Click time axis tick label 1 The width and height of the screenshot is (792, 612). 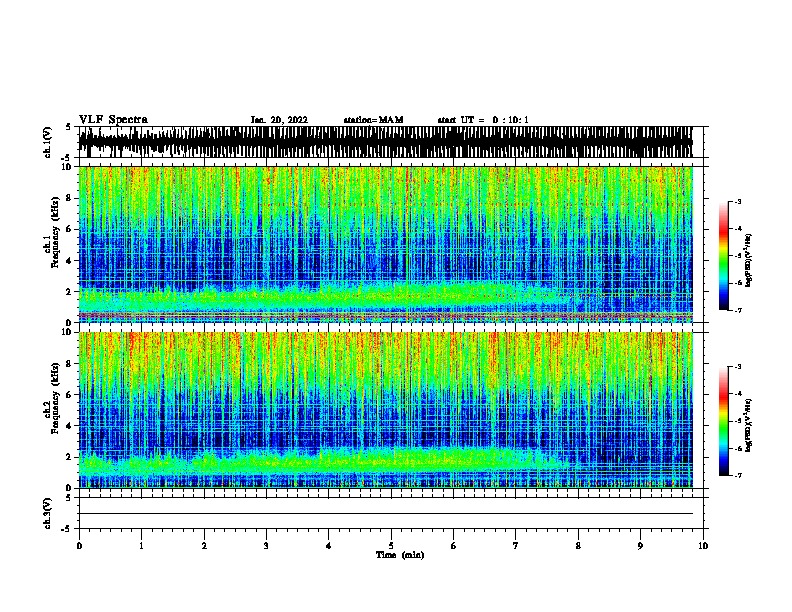click(x=141, y=546)
